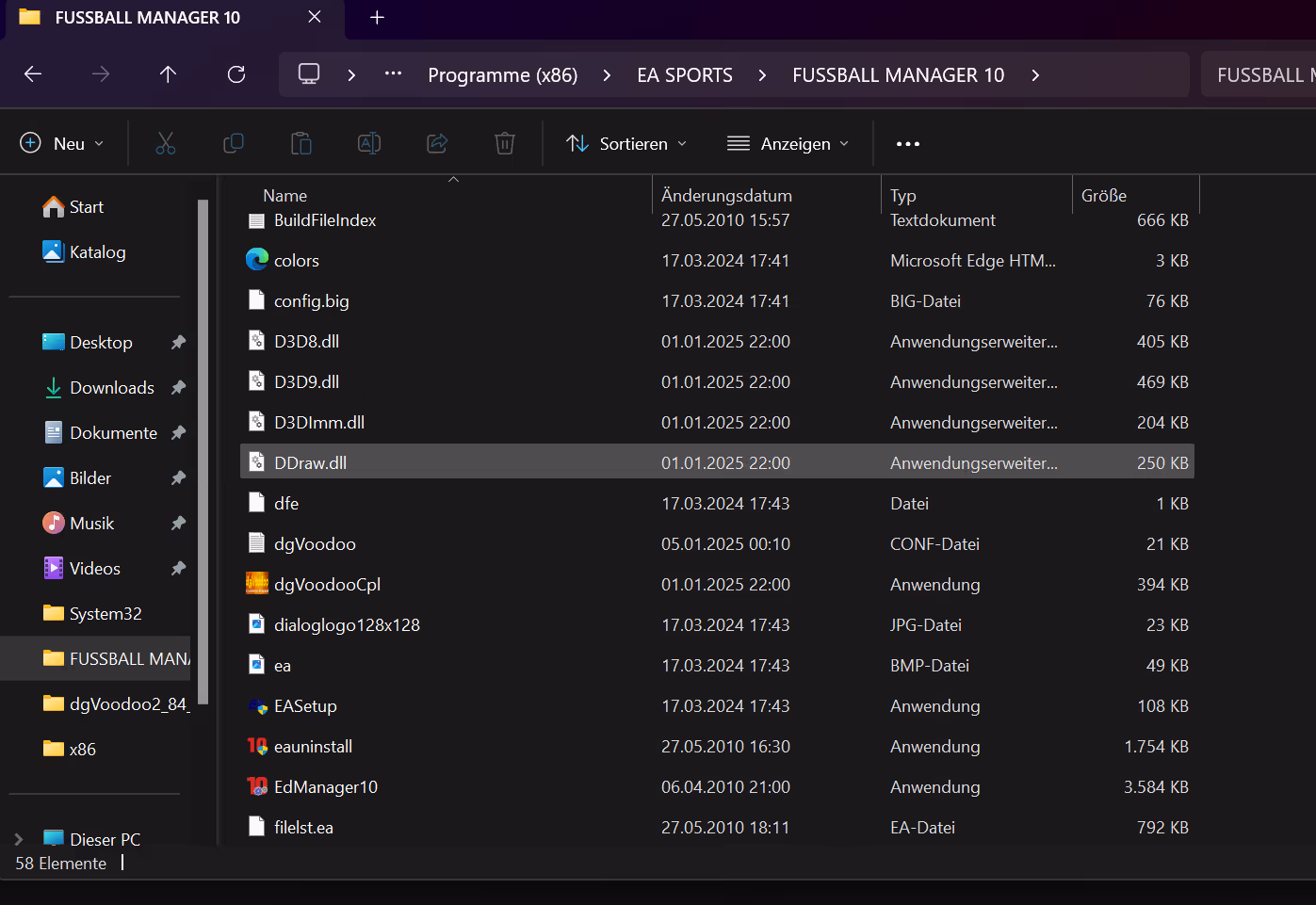Expand the chevron after Programme (x86)

[607, 74]
